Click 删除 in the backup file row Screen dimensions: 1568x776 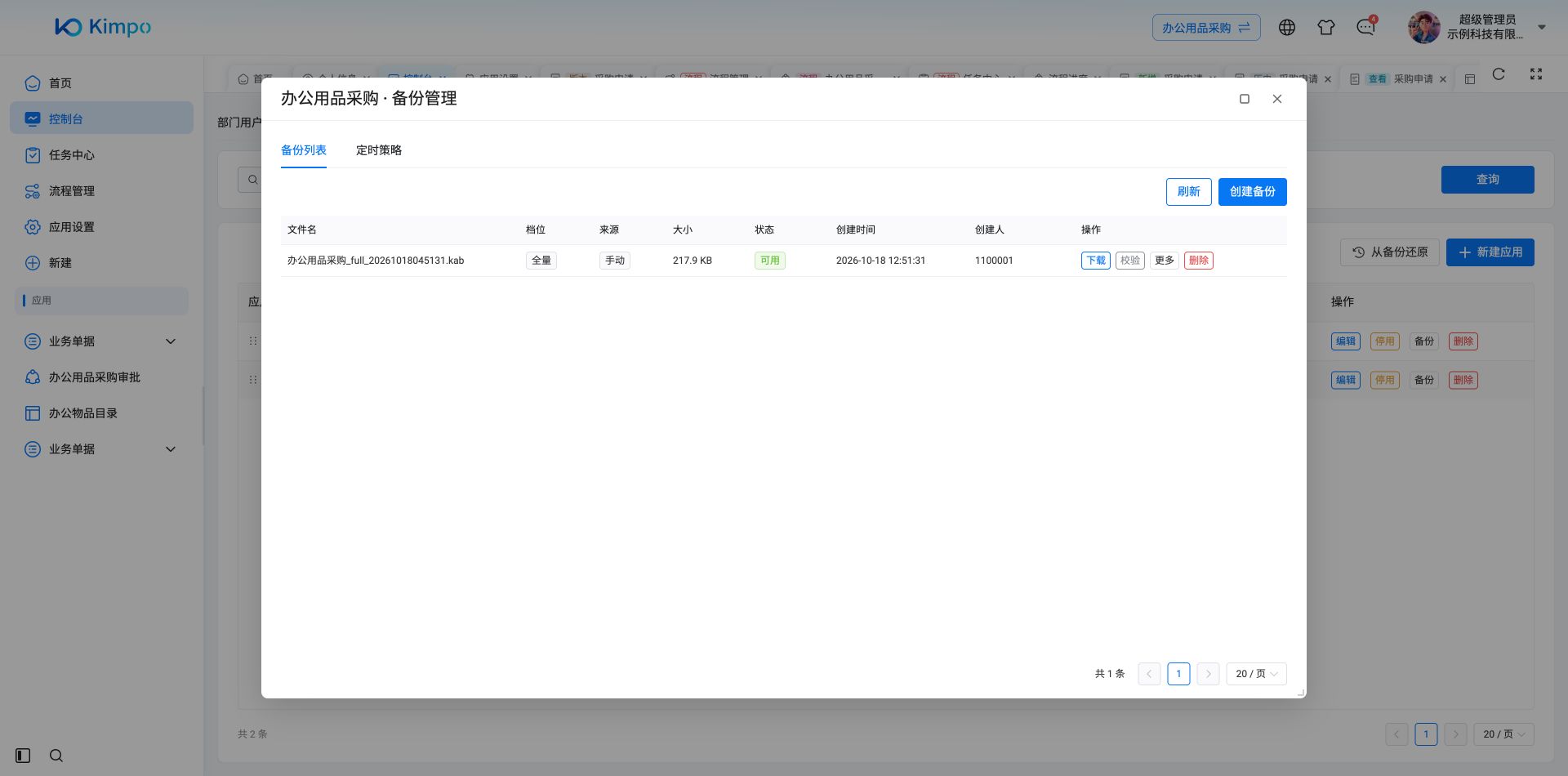[1199, 261]
